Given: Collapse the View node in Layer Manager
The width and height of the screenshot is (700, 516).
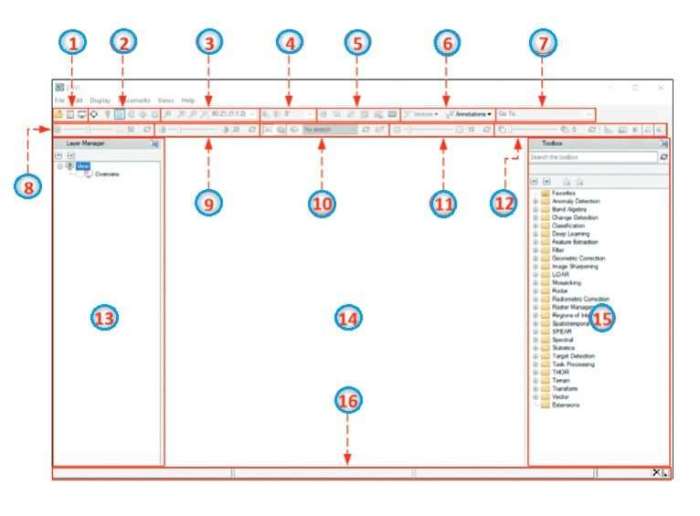Looking at the screenshot, I should pos(60,166).
